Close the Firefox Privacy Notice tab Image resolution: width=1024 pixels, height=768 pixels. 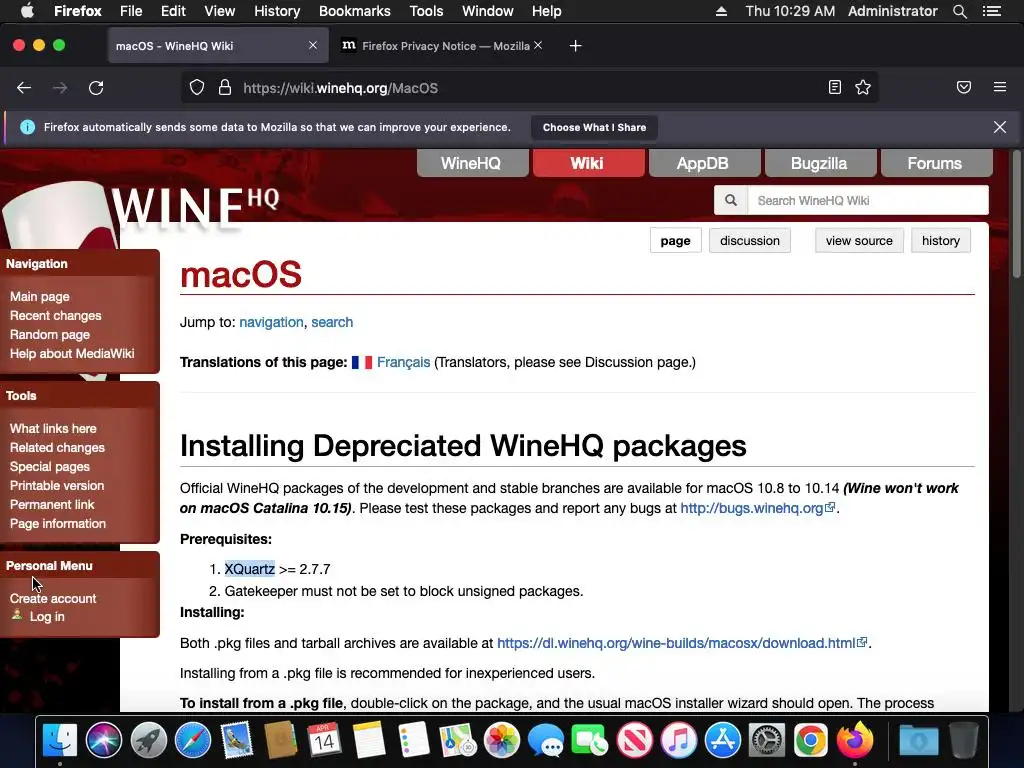pos(537,46)
